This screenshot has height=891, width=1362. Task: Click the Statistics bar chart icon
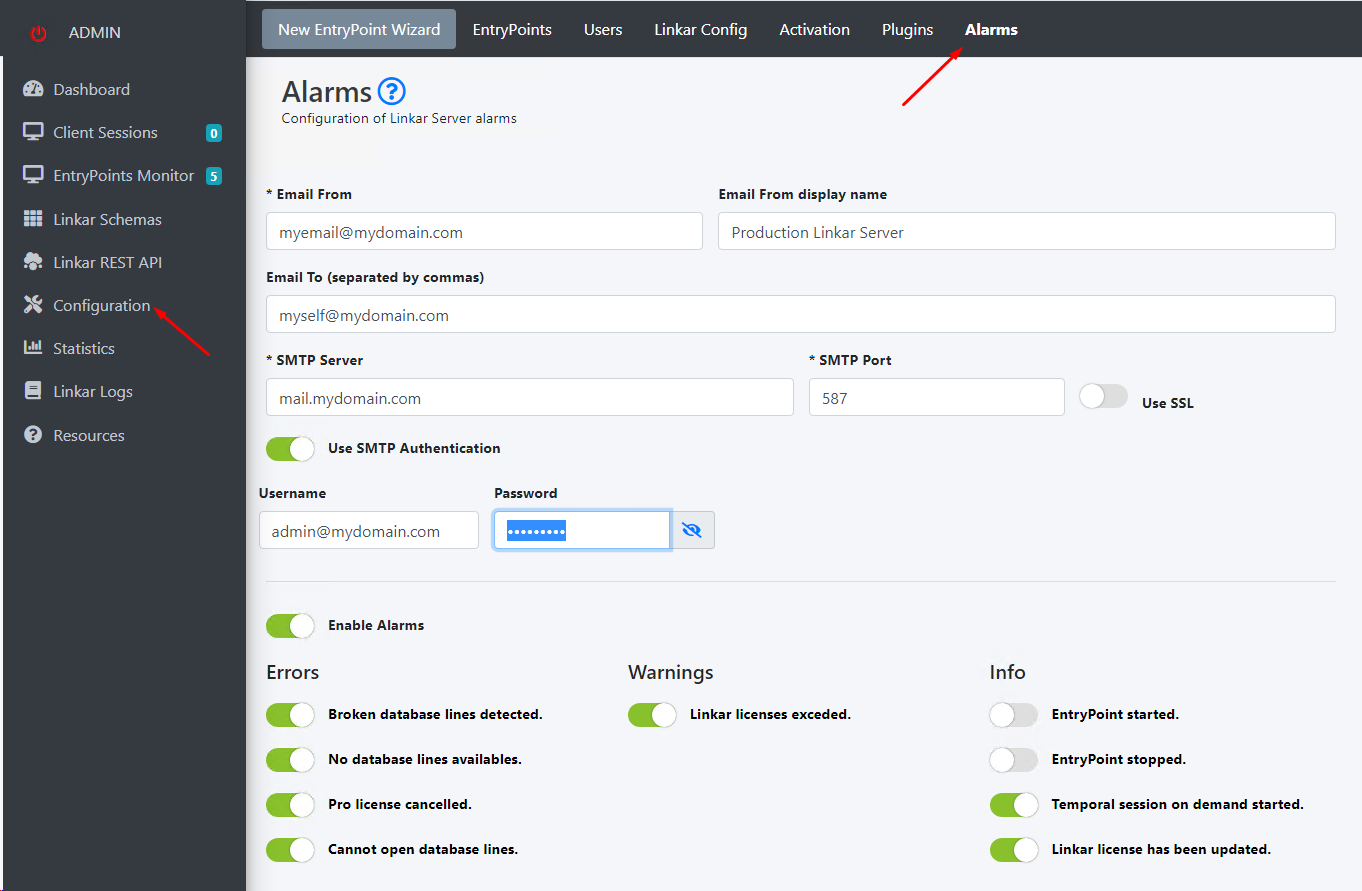[x=33, y=348]
